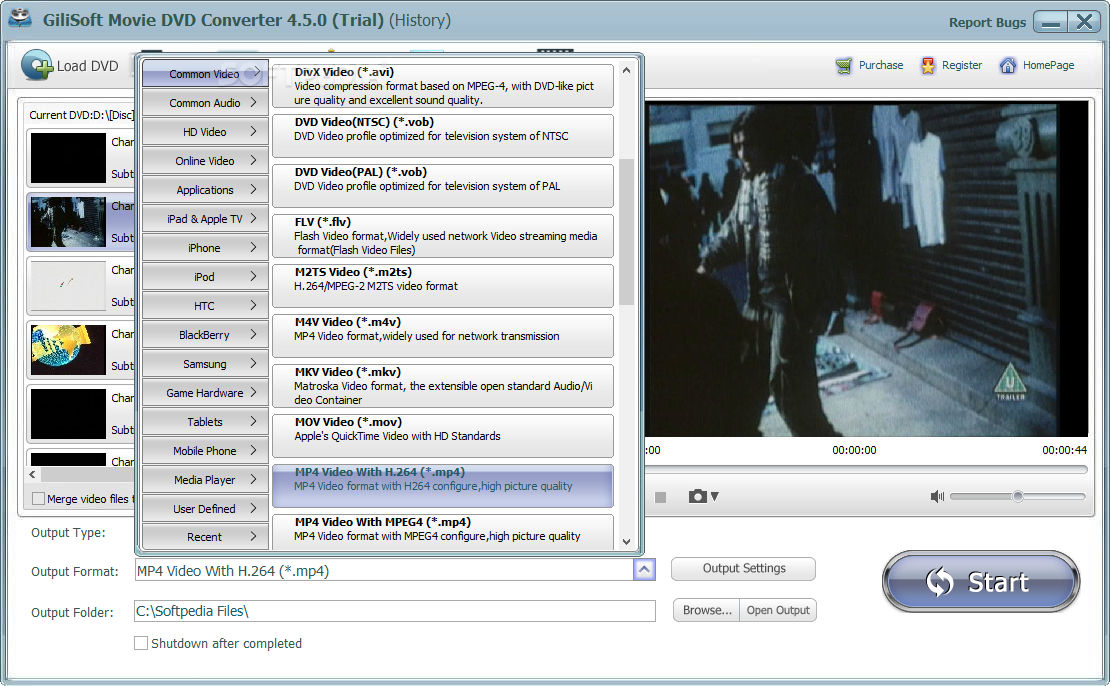Choose MP4 Video With MPEG4 format
The width and height of the screenshot is (1110, 686).
pos(443,532)
